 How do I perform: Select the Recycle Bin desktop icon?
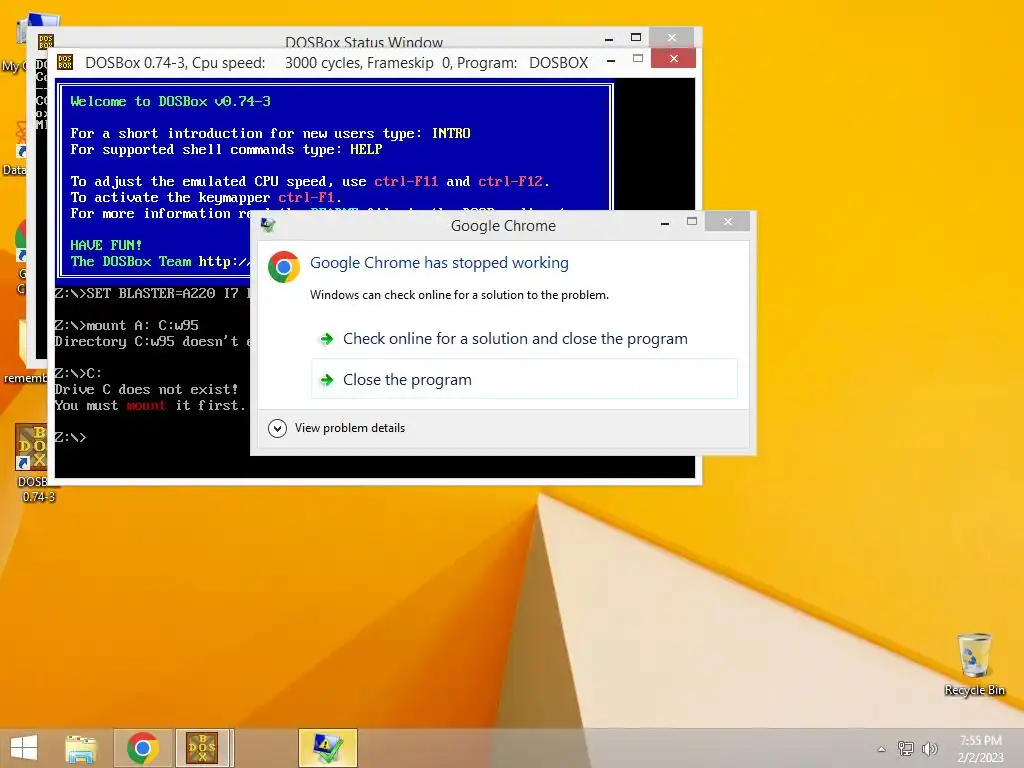(x=974, y=664)
